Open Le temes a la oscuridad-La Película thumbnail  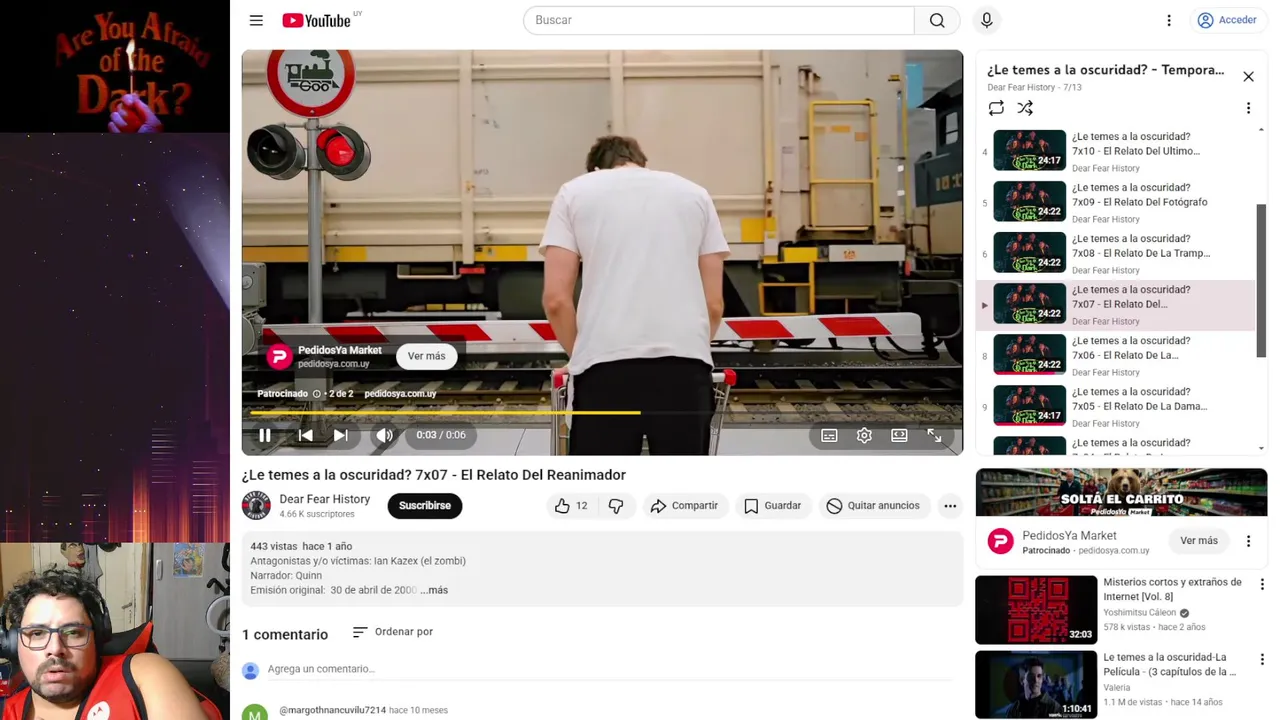1036,685
